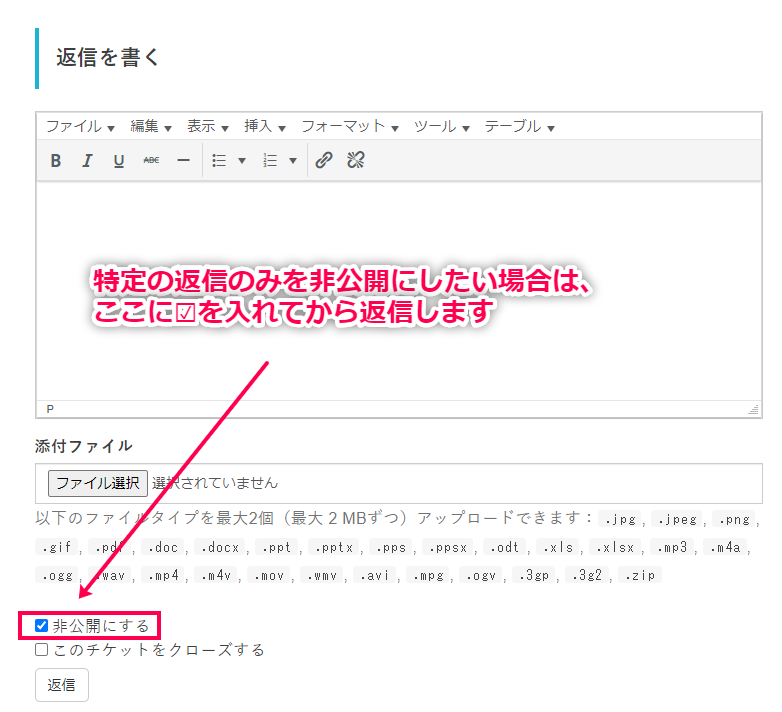Click the .docx file type tag
782x712 pixels.
coord(220,547)
